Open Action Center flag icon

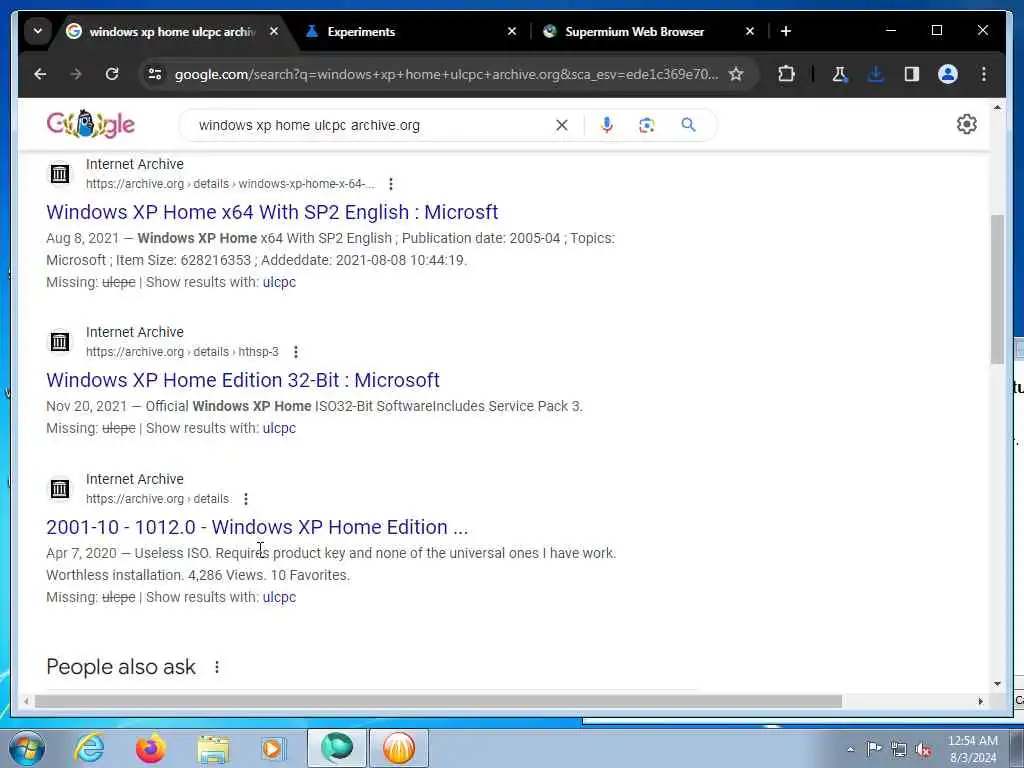click(874, 749)
